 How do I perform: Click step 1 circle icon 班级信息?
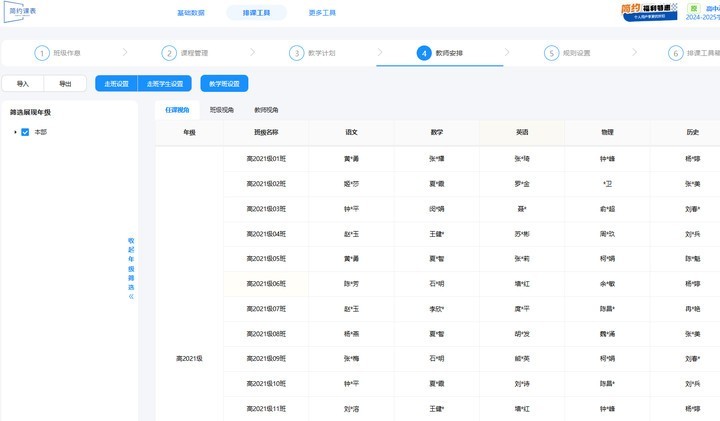click(42, 53)
